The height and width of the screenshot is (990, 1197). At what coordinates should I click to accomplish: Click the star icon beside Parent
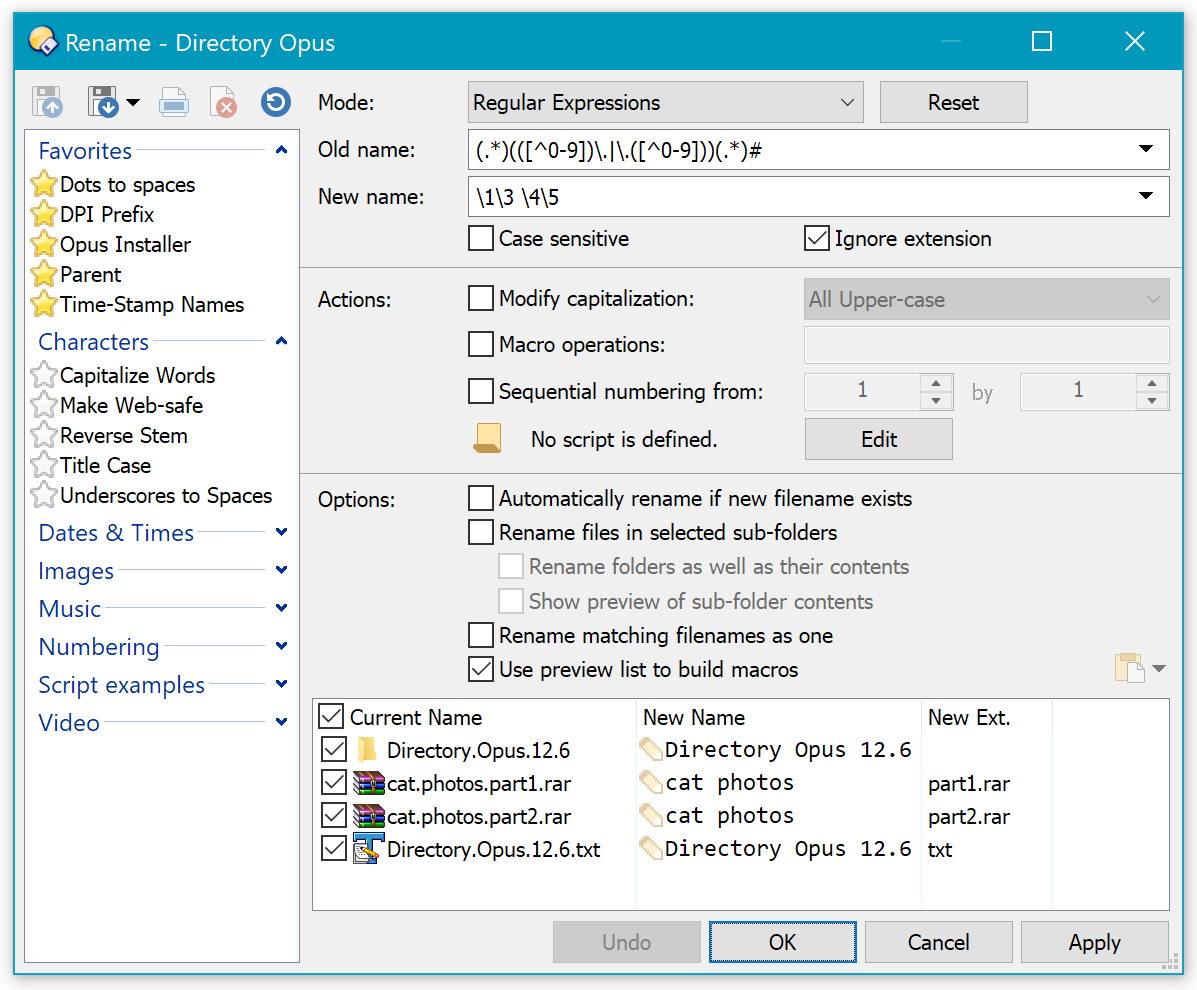(x=44, y=274)
